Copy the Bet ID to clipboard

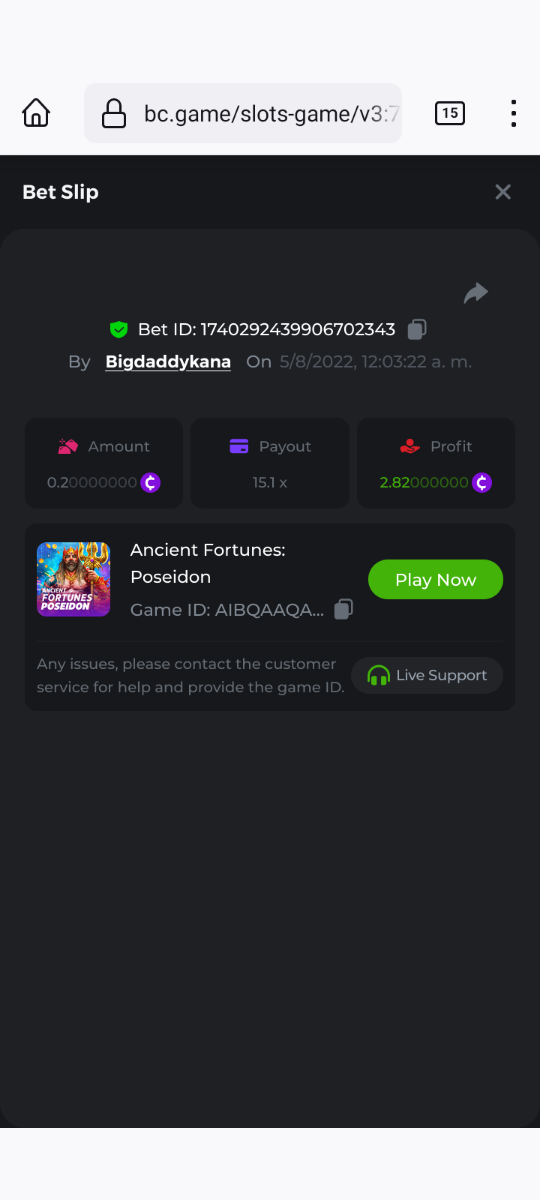pyautogui.click(x=418, y=329)
